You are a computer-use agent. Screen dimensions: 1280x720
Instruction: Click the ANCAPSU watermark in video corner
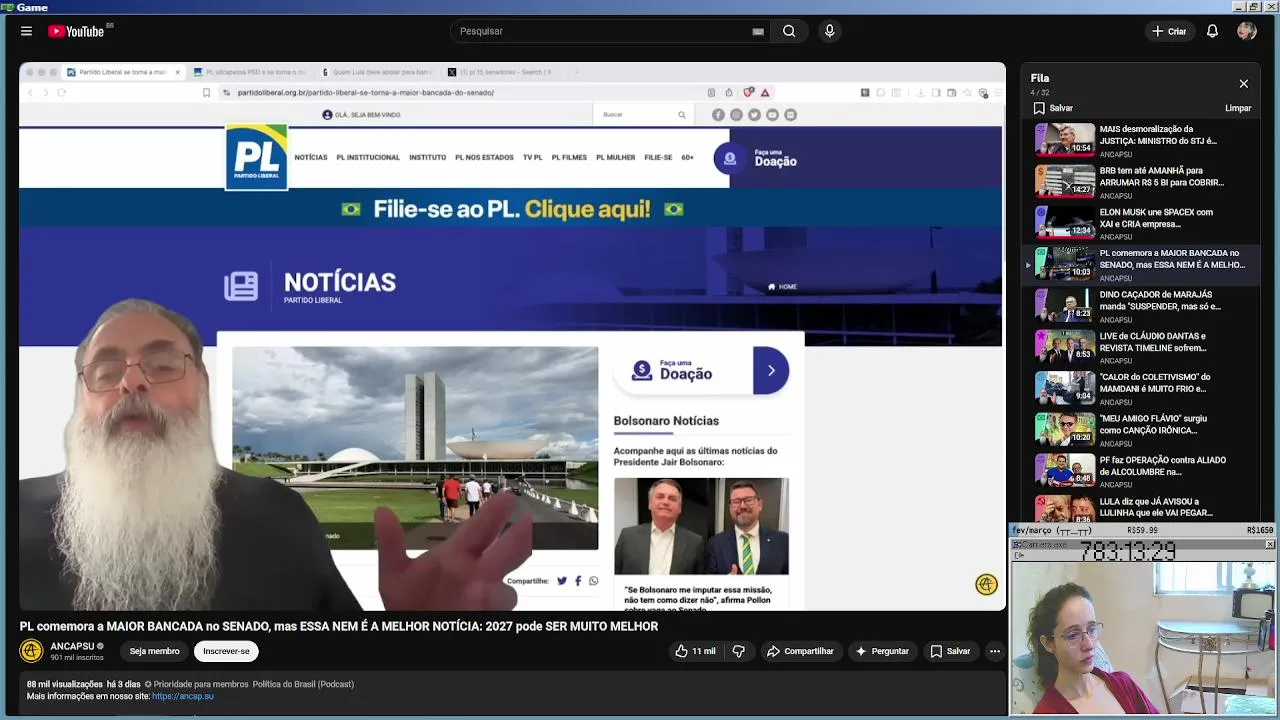click(x=986, y=585)
